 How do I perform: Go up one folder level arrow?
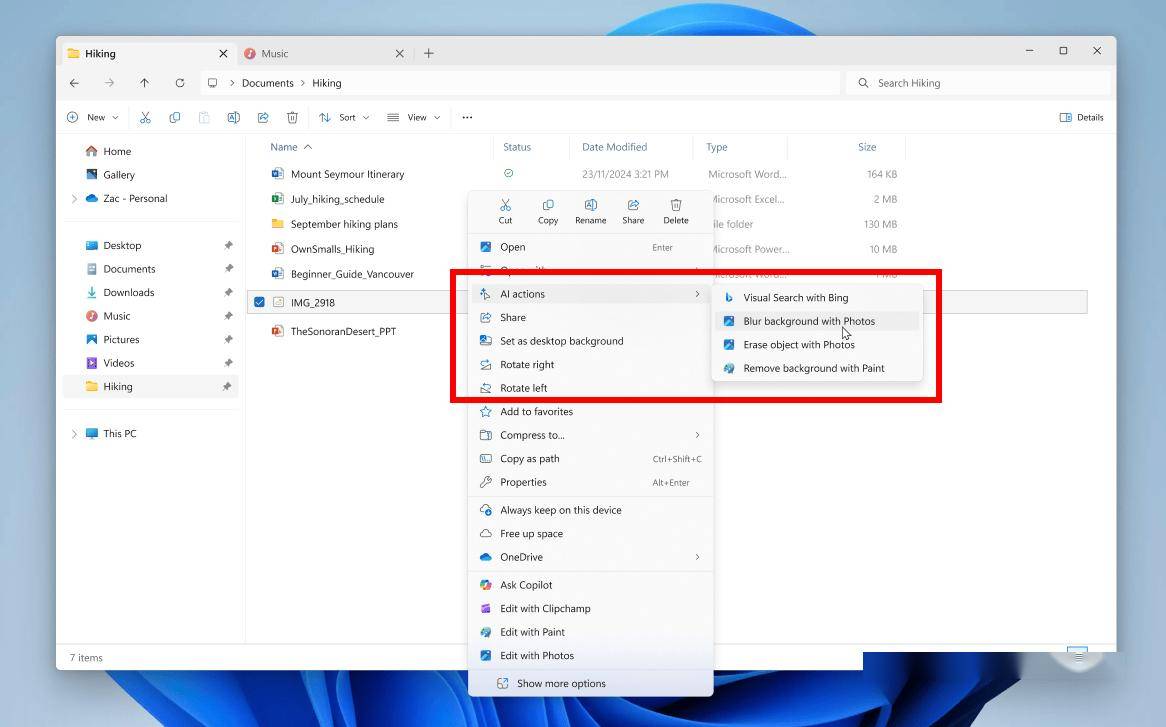point(144,83)
